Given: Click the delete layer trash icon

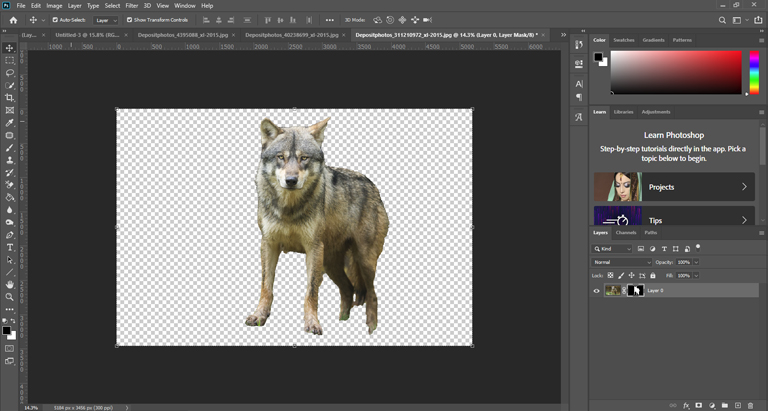Looking at the screenshot, I should click(x=751, y=405).
